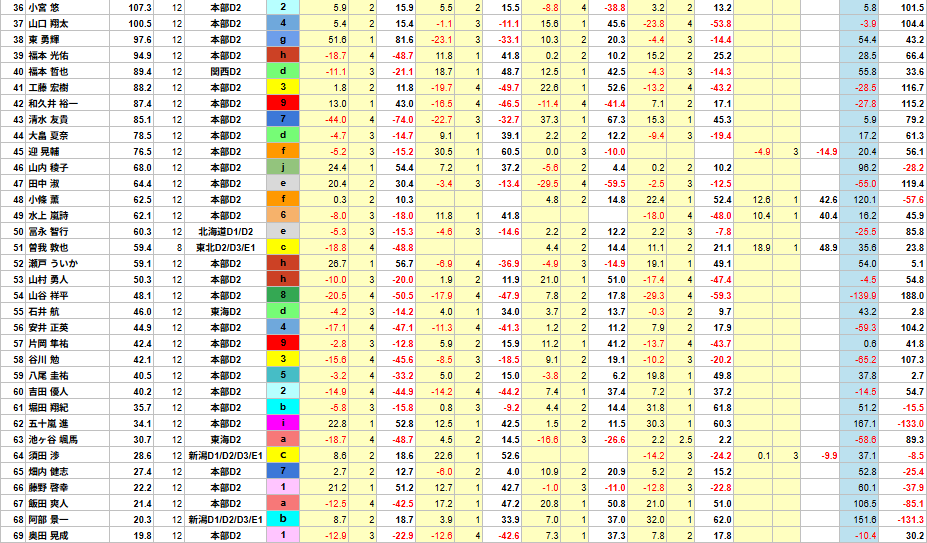Select the name 藤野 啓幸

tap(48, 487)
